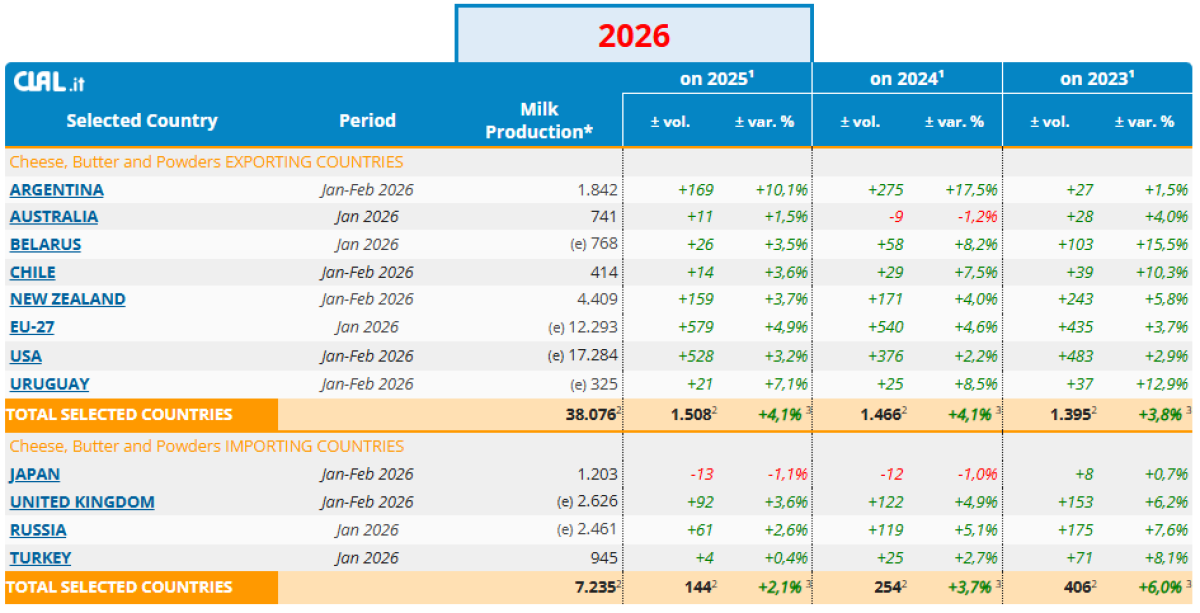
Task: Open the ARGENTINA country link
Action: tap(56, 190)
